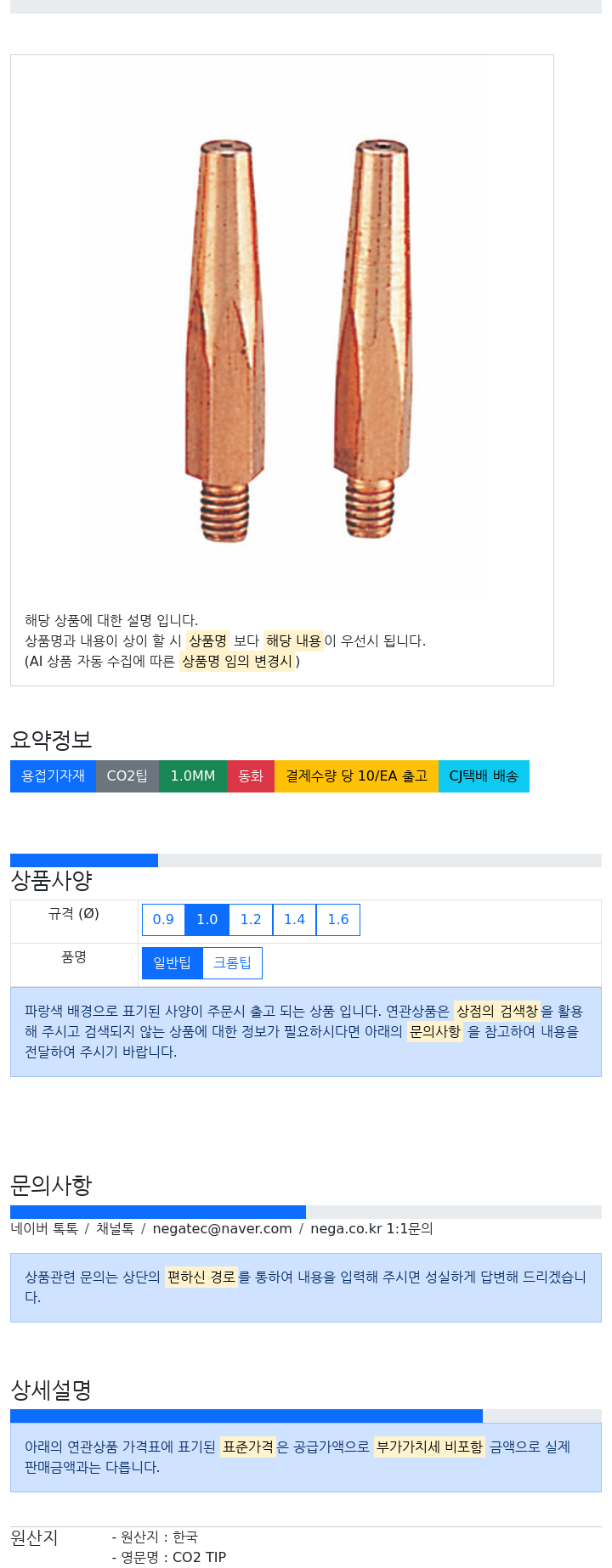Image resolution: width=612 pixels, height=1568 pixels.
Task: Choose the 1.0 diameter option
Action: (x=207, y=920)
